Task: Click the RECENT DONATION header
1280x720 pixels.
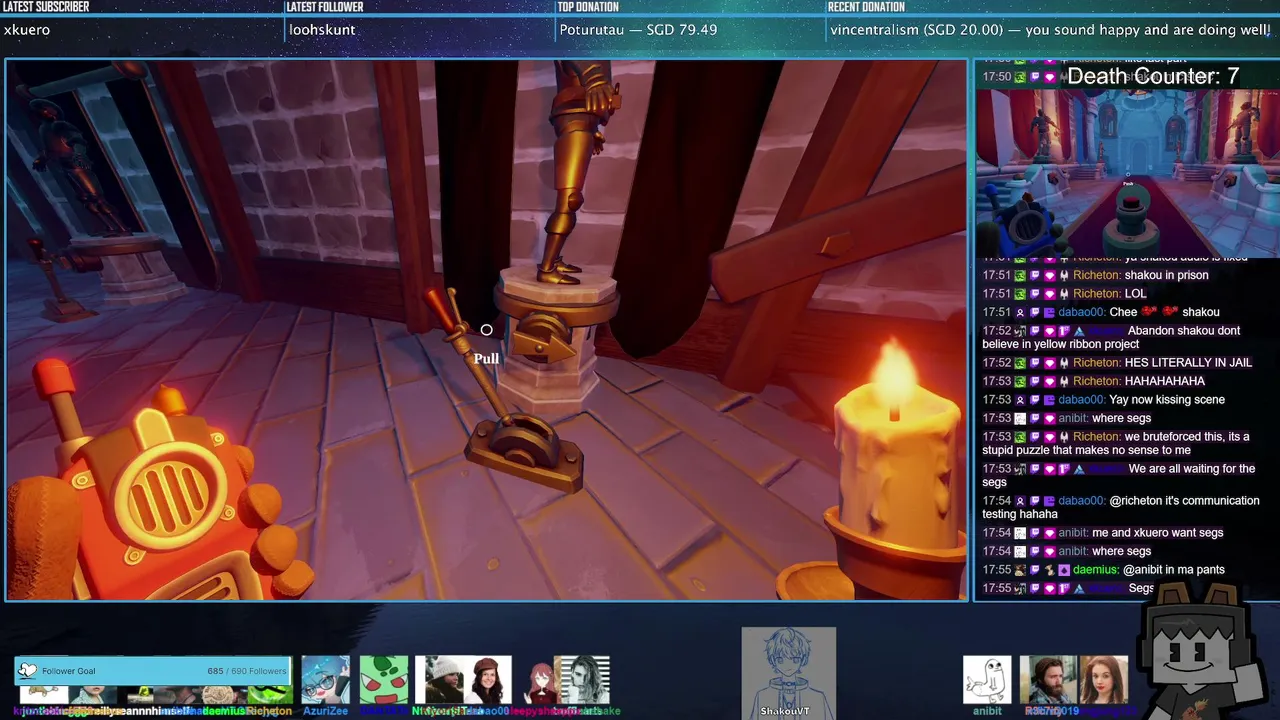Action: [x=868, y=7]
